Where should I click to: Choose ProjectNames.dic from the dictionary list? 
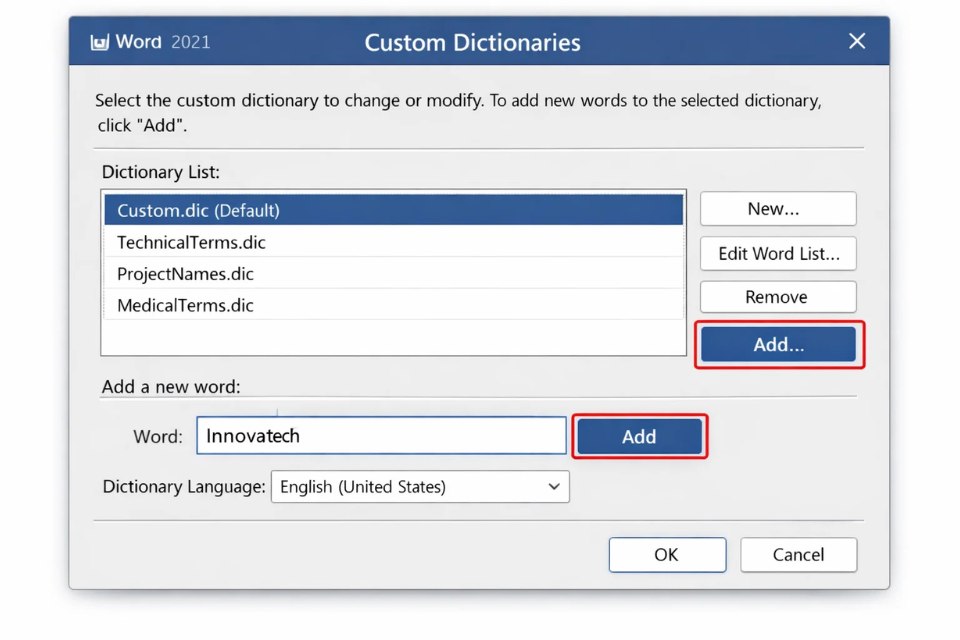393,274
